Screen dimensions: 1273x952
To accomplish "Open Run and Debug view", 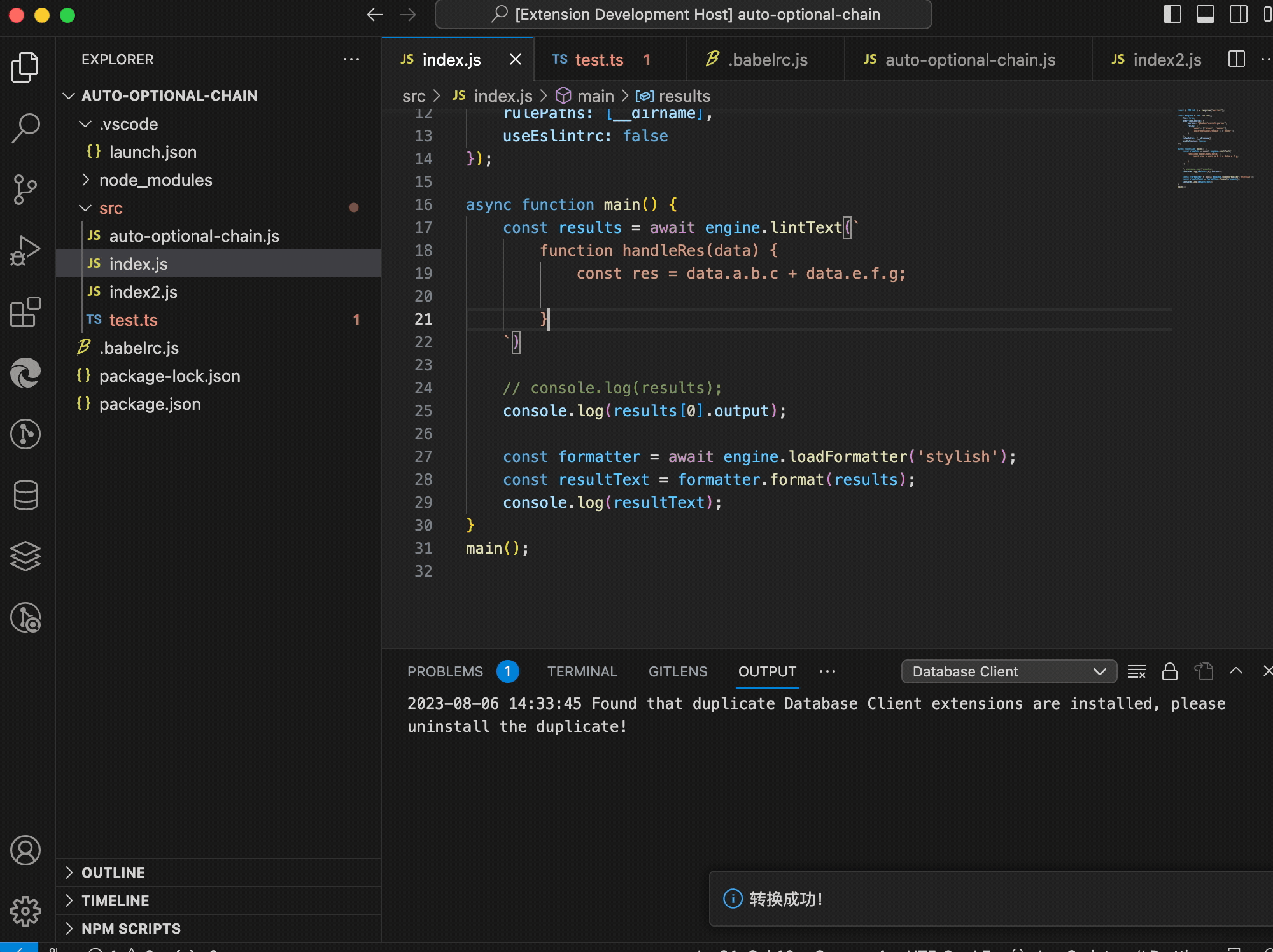I will [25, 250].
